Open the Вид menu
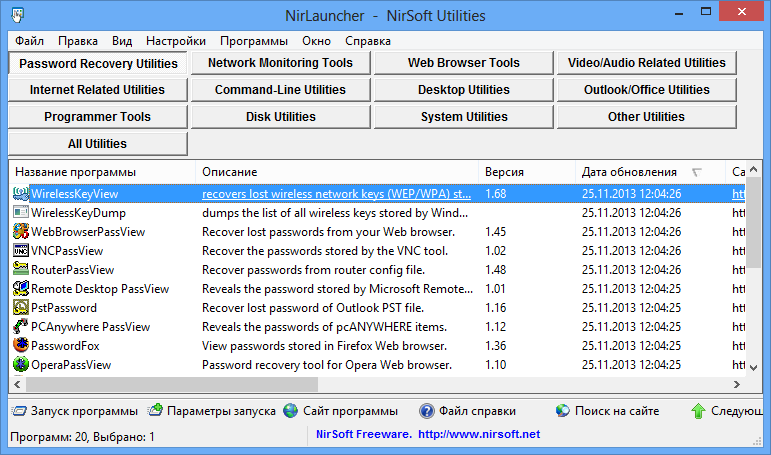 [121, 41]
